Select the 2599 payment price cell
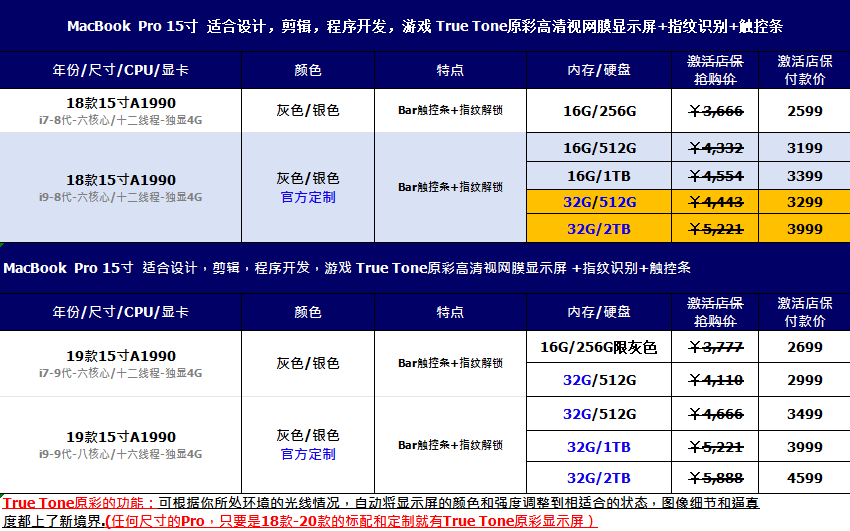Viewport: 850px width, 531px height. pos(804,111)
